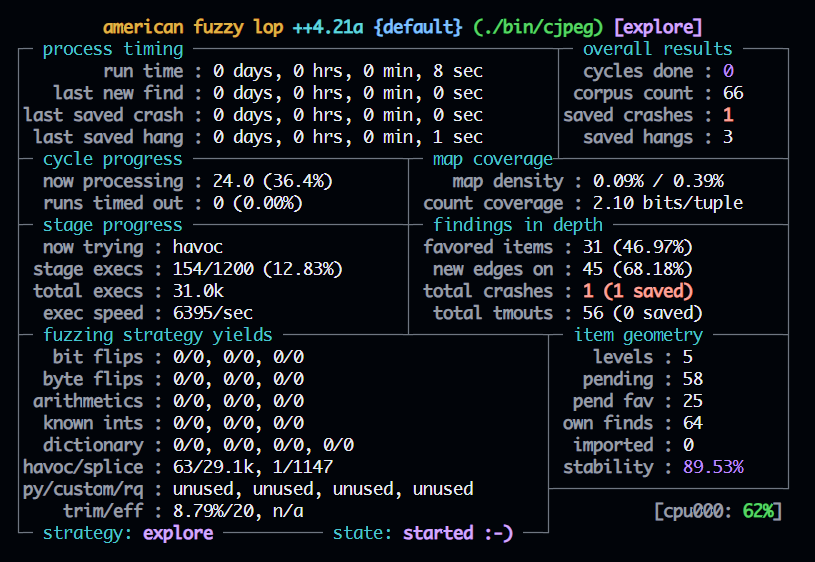Click the 'py/custom/rq' row label

(83, 489)
